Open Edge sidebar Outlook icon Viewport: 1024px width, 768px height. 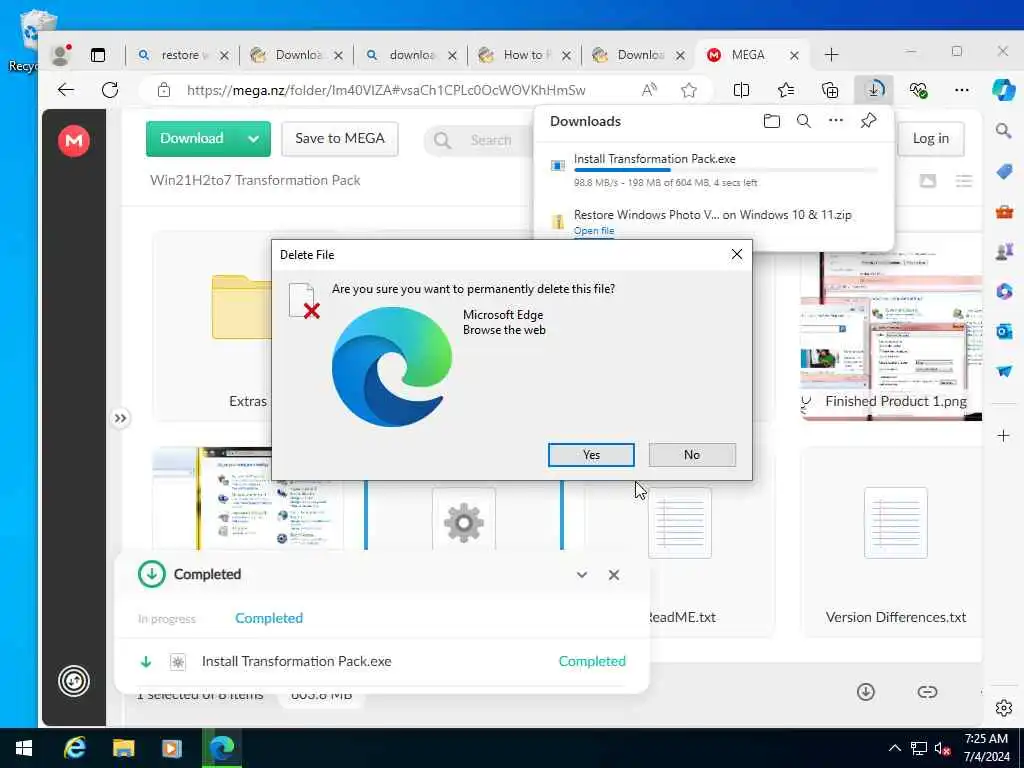point(1004,332)
